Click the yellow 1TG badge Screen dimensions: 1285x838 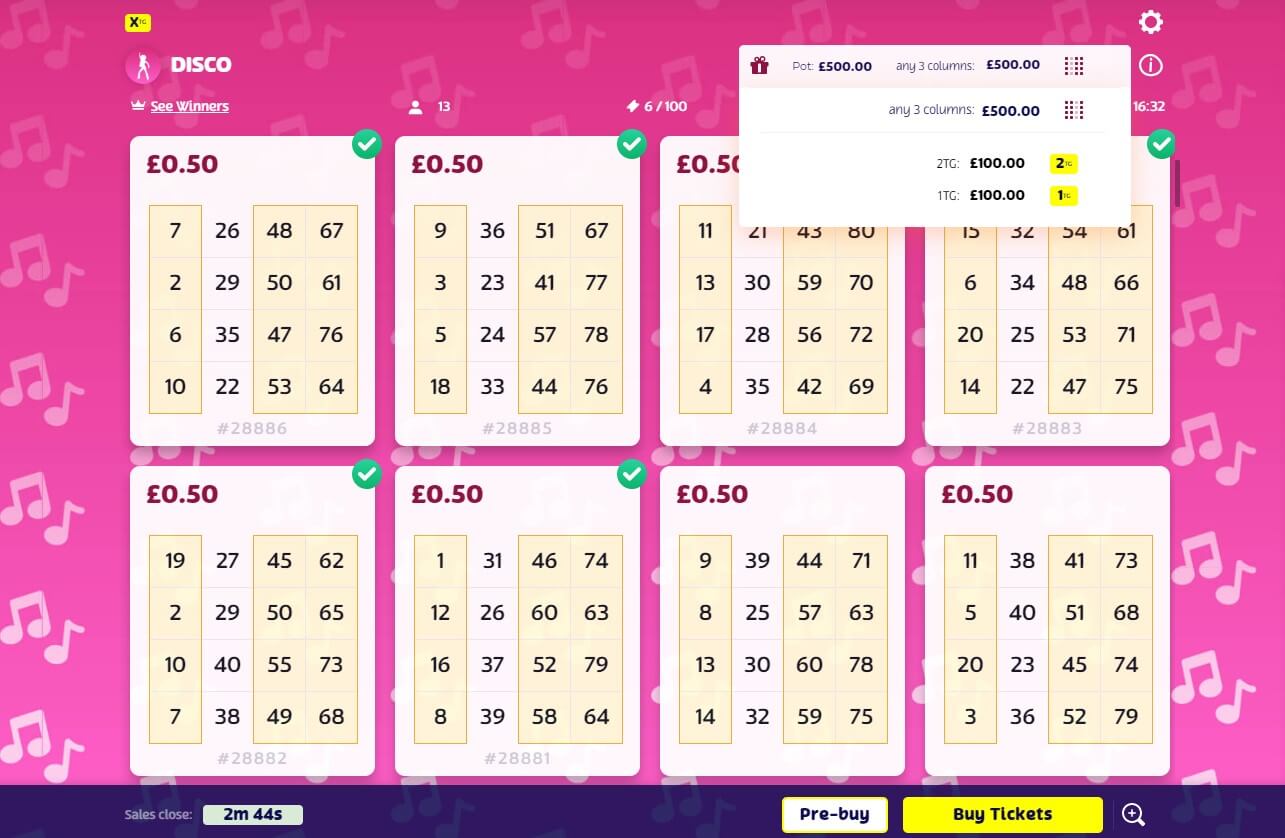(1063, 195)
